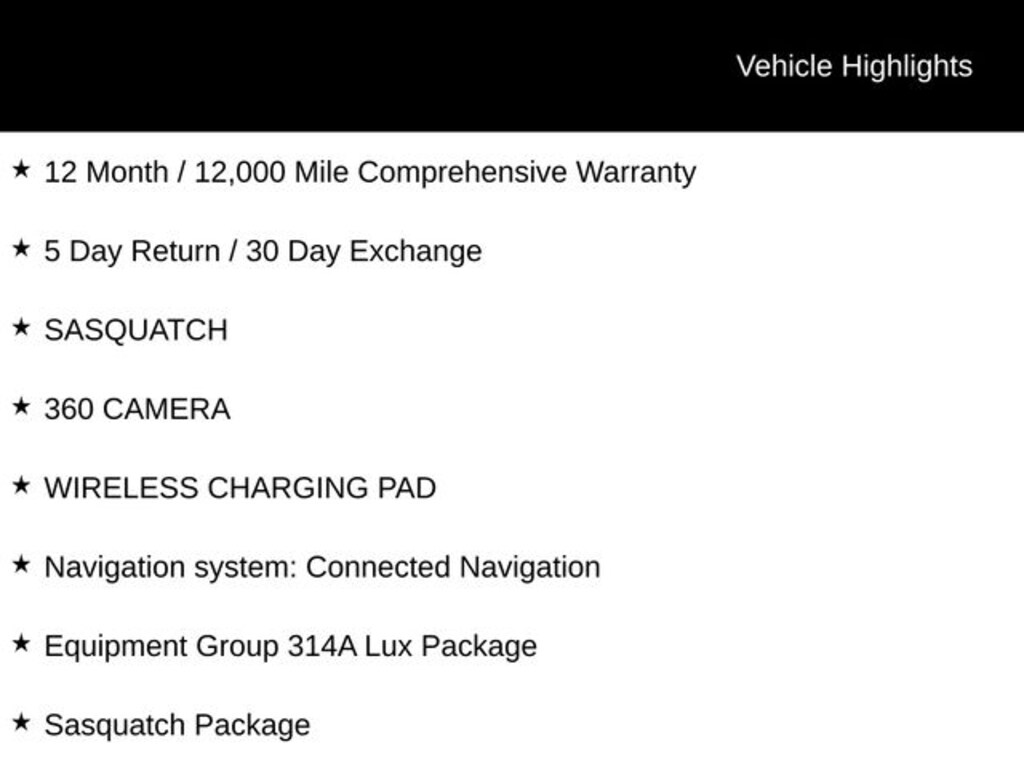Click the "30 Day Exchange" text

tap(363, 251)
